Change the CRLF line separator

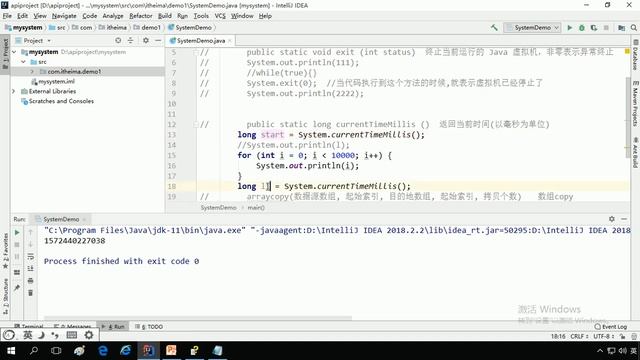(579, 336)
